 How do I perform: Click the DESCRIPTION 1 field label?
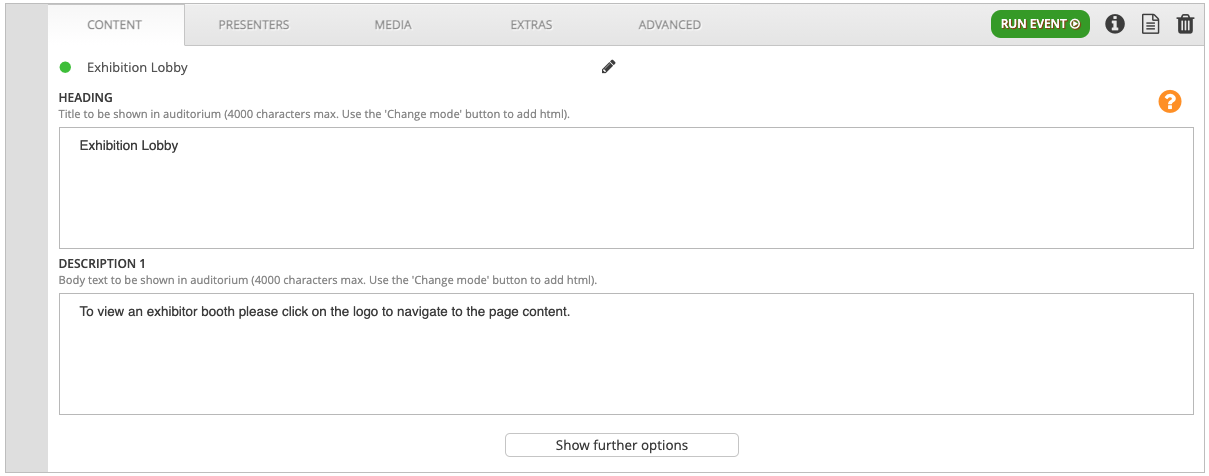[102, 263]
